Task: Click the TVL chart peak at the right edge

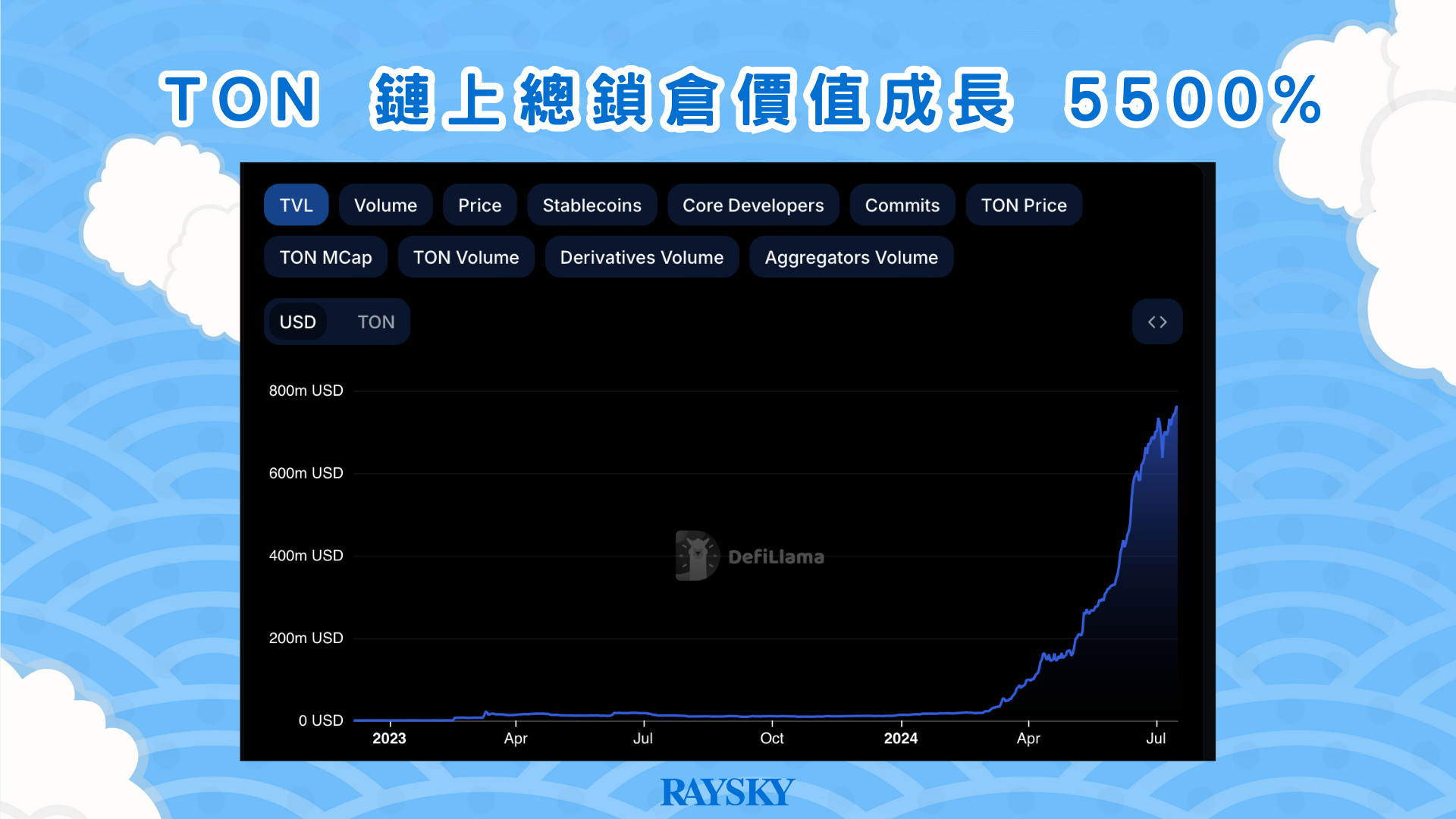Action: 1176,408
